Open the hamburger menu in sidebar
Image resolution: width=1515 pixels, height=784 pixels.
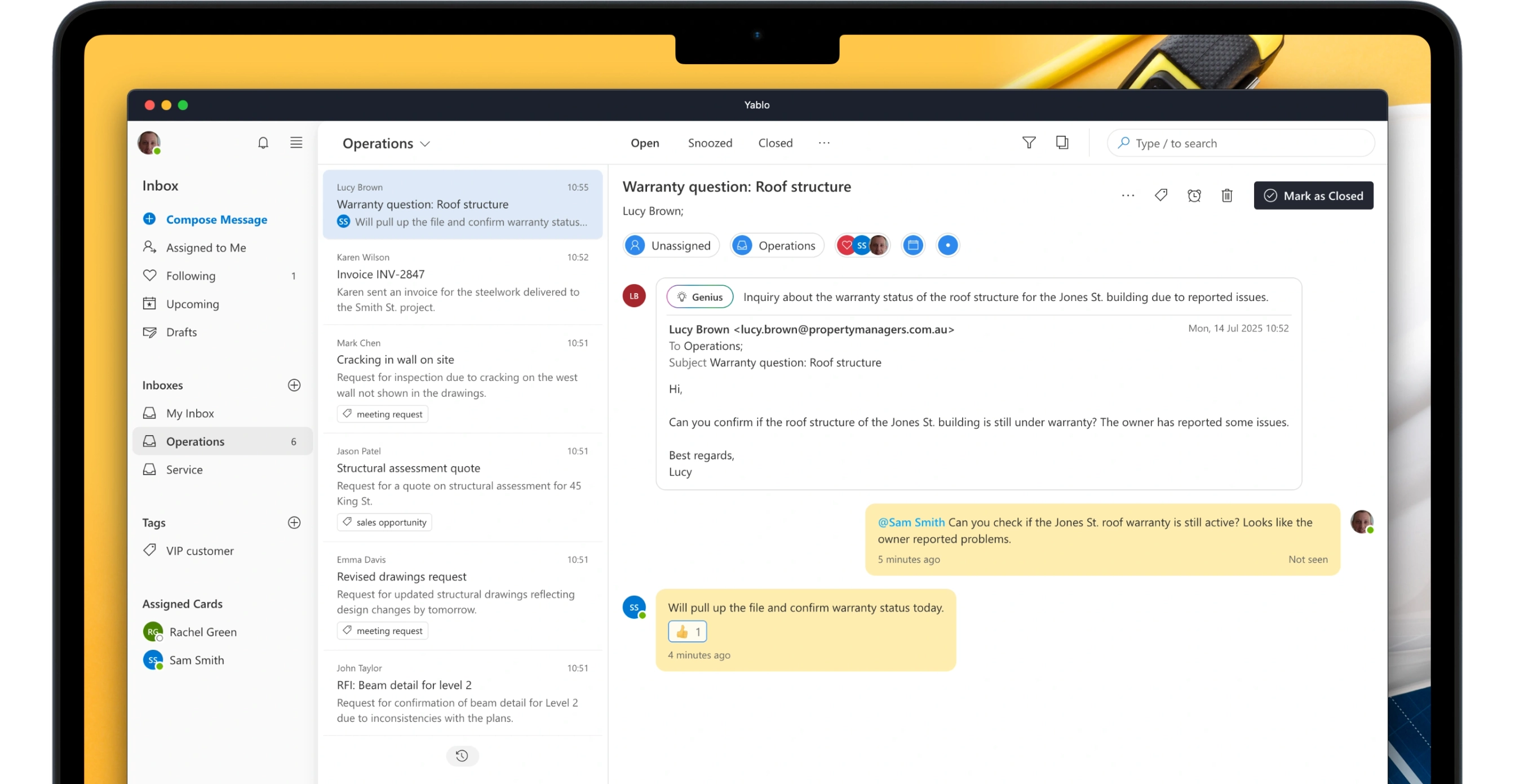pos(296,143)
